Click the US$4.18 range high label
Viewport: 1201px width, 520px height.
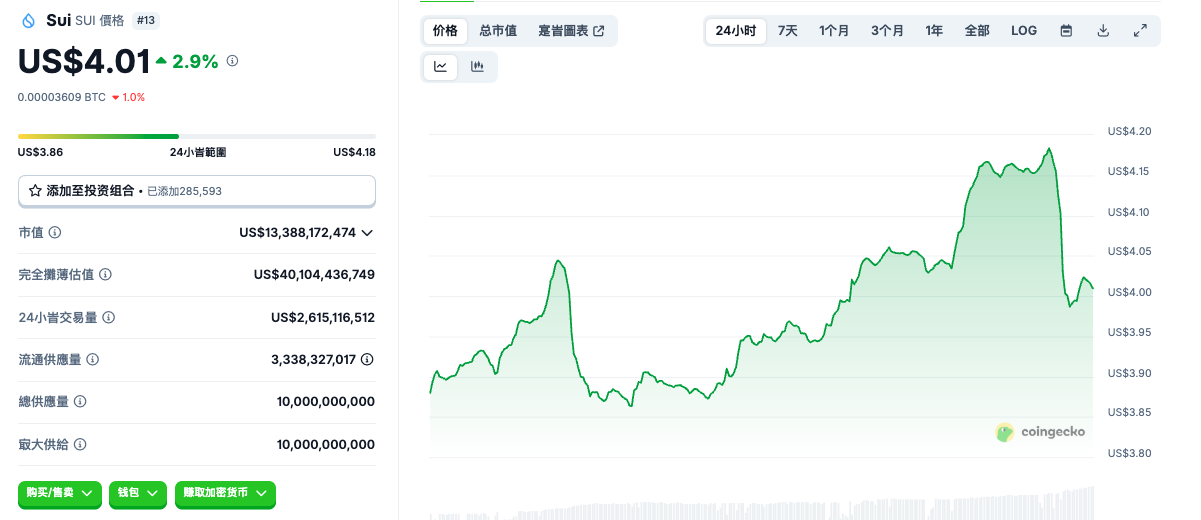point(354,152)
